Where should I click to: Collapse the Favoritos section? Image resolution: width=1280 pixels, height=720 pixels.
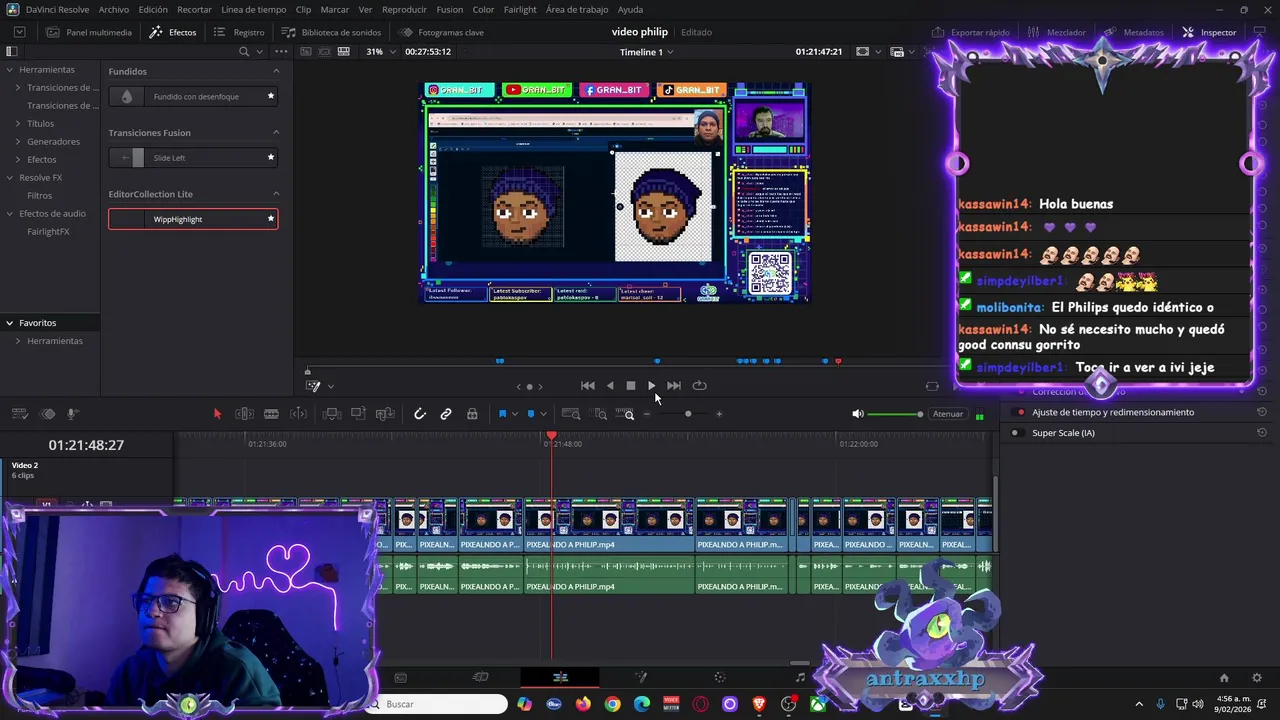(9, 323)
